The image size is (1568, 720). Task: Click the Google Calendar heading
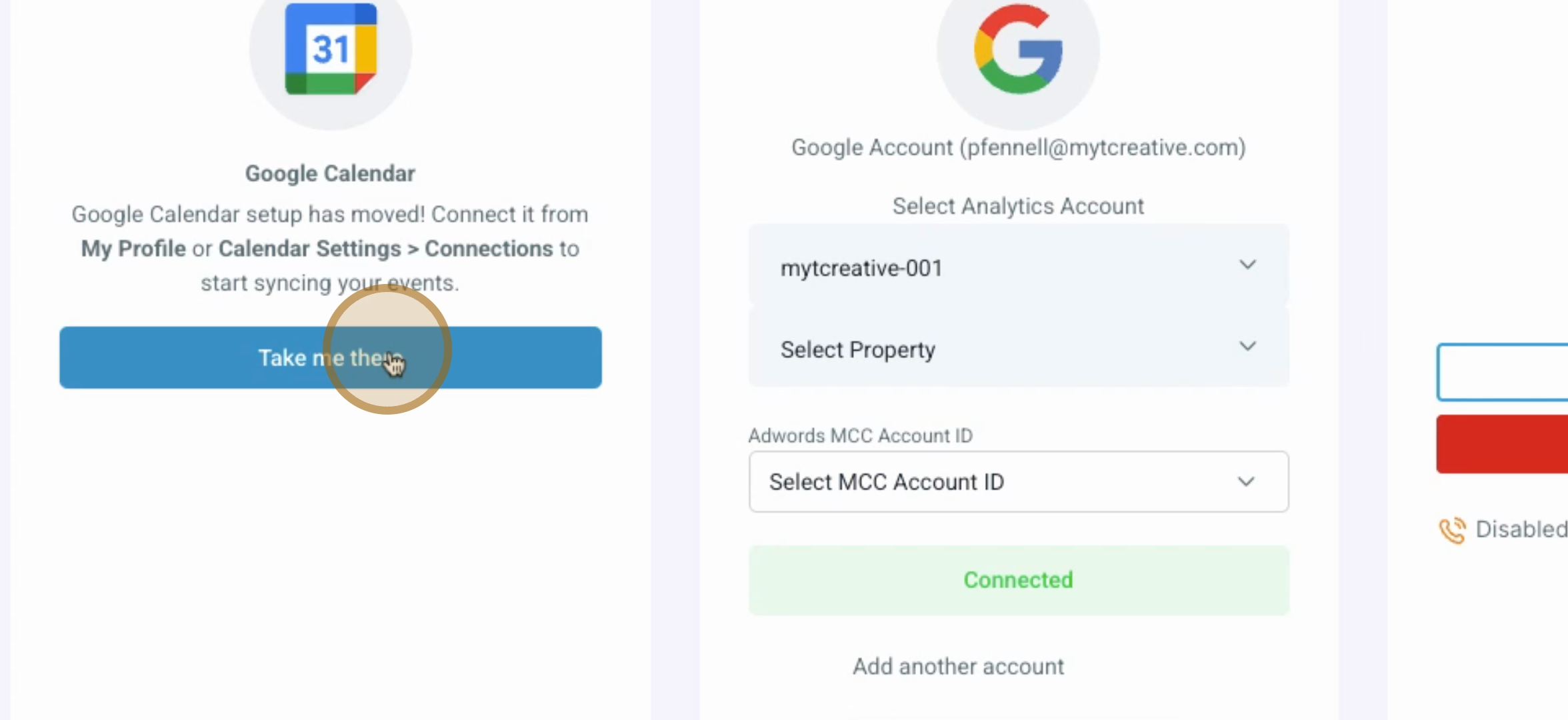point(330,173)
